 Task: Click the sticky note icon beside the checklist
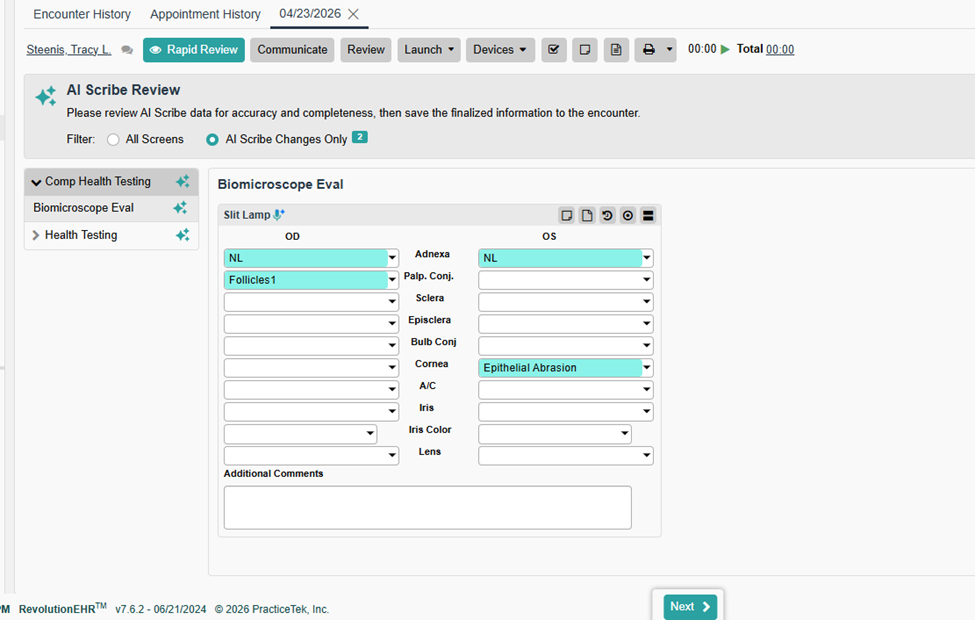pos(585,50)
